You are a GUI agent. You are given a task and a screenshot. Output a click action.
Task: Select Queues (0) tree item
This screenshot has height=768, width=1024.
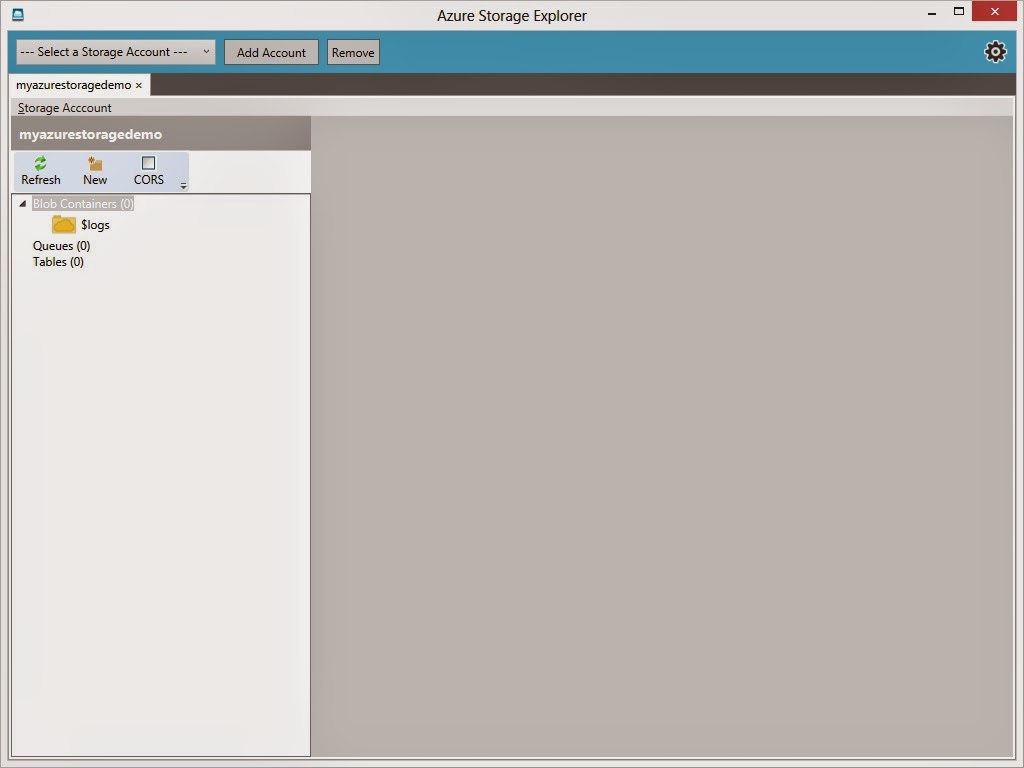(61, 246)
